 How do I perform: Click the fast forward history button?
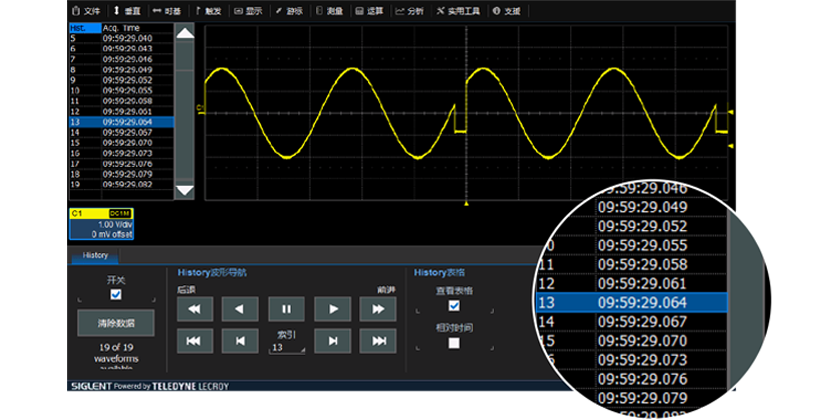pos(378,309)
